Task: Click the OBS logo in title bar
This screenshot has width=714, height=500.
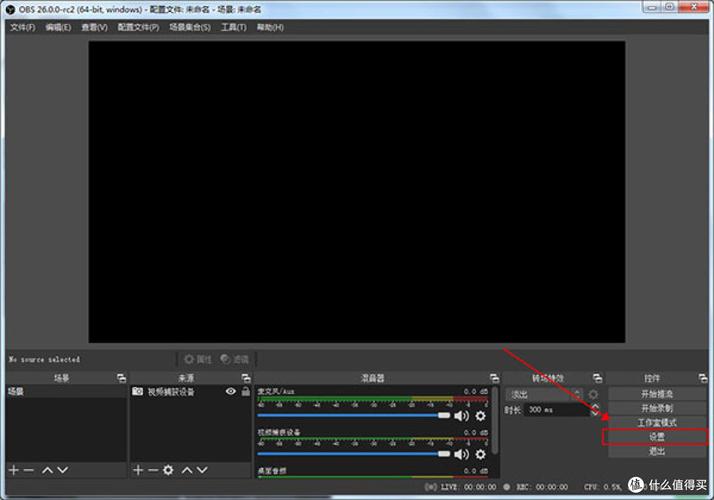Action: tap(10, 9)
